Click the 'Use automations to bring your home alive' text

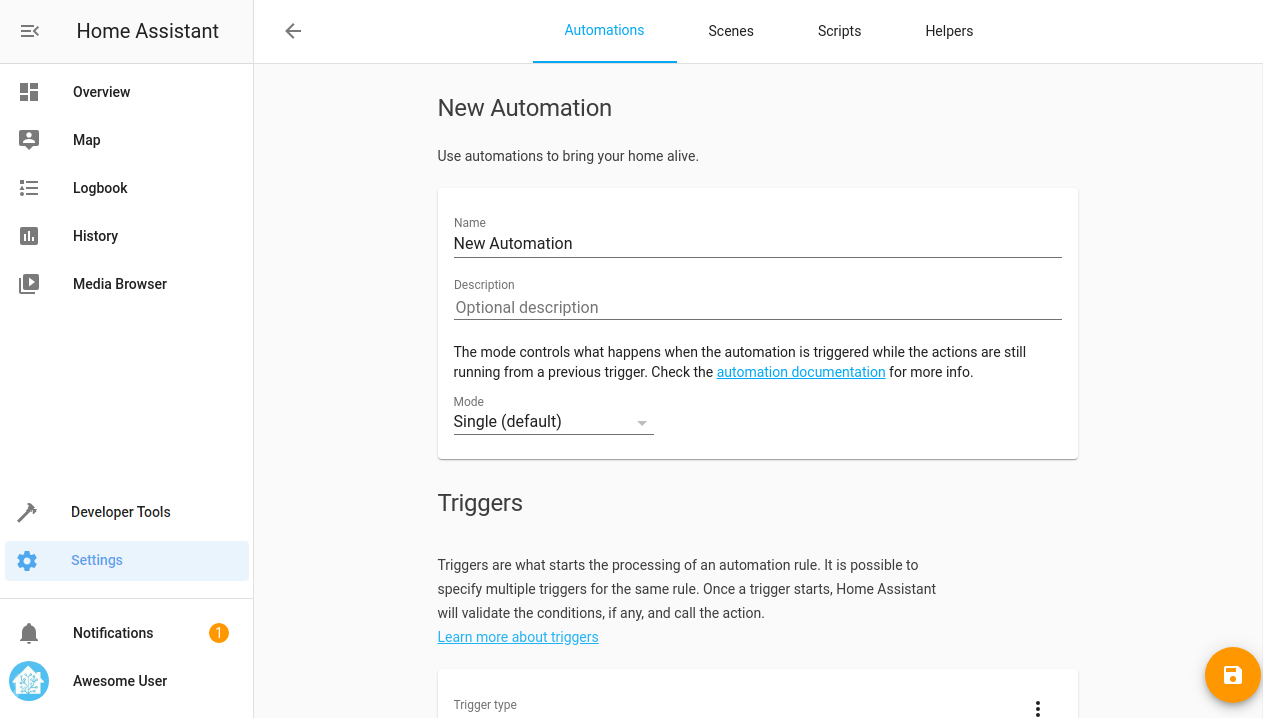point(568,156)
